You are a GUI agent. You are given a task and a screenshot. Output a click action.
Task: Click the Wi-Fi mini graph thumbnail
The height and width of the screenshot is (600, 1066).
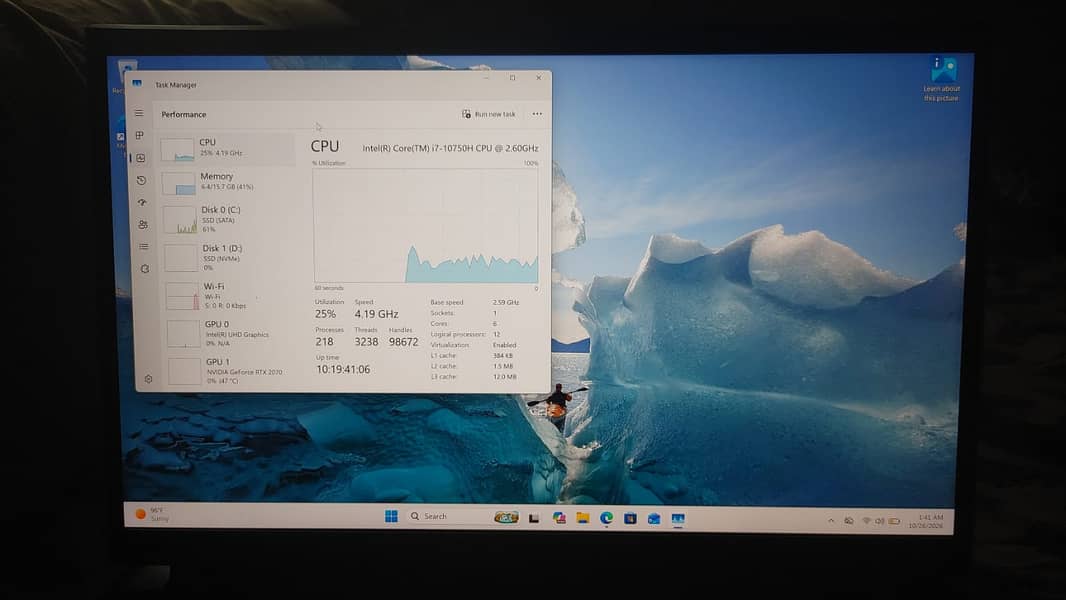pos(182,296)
